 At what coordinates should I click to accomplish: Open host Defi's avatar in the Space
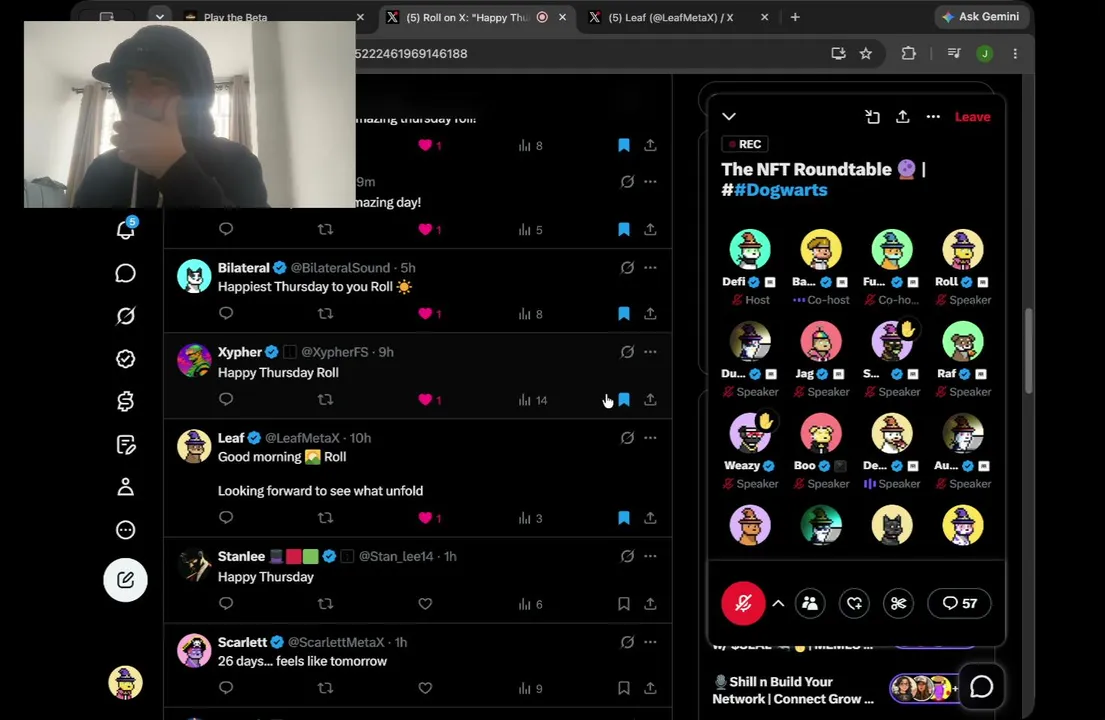(x=750, y=249)
